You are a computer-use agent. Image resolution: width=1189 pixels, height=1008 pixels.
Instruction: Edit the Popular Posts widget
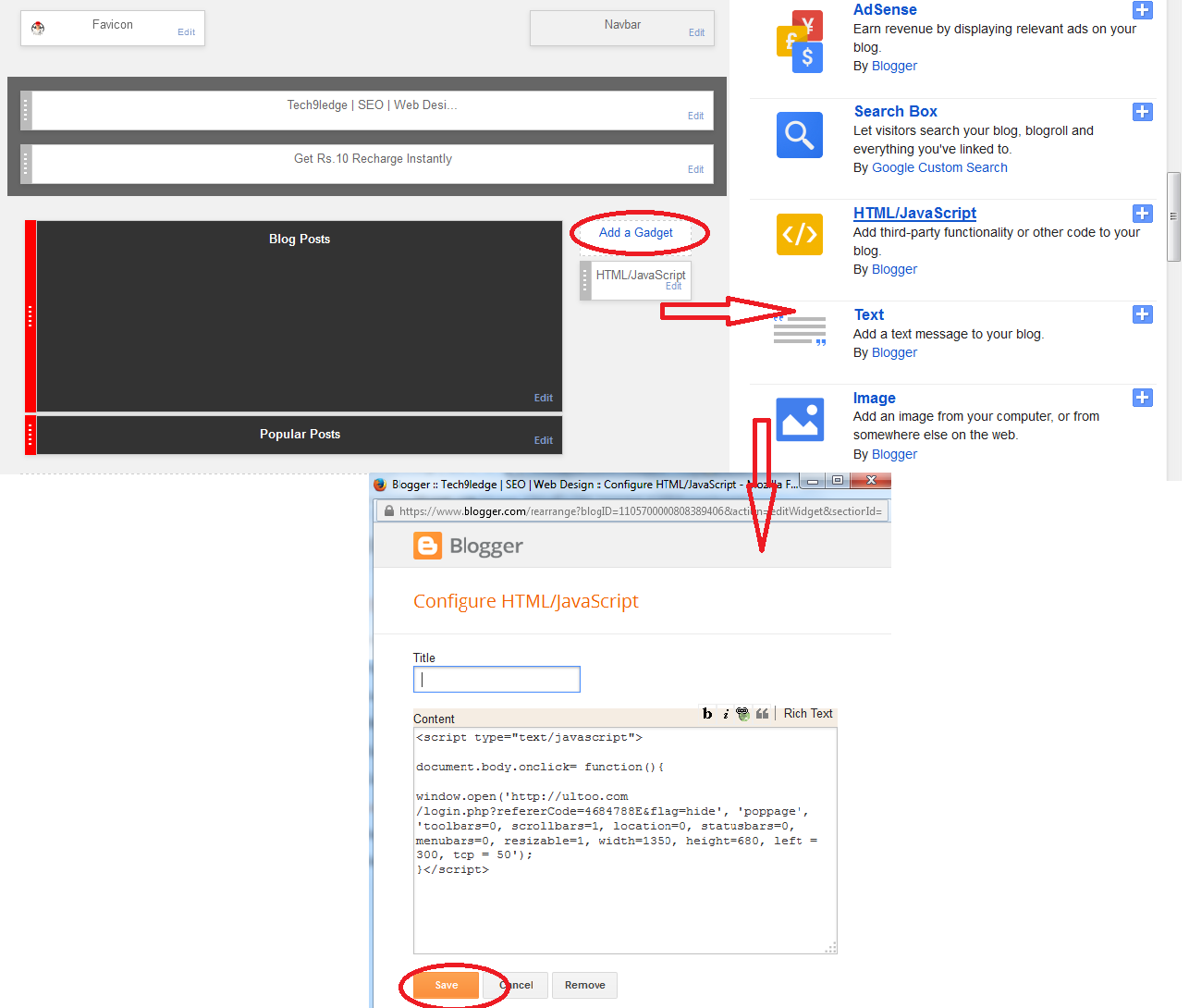point(543,440)
